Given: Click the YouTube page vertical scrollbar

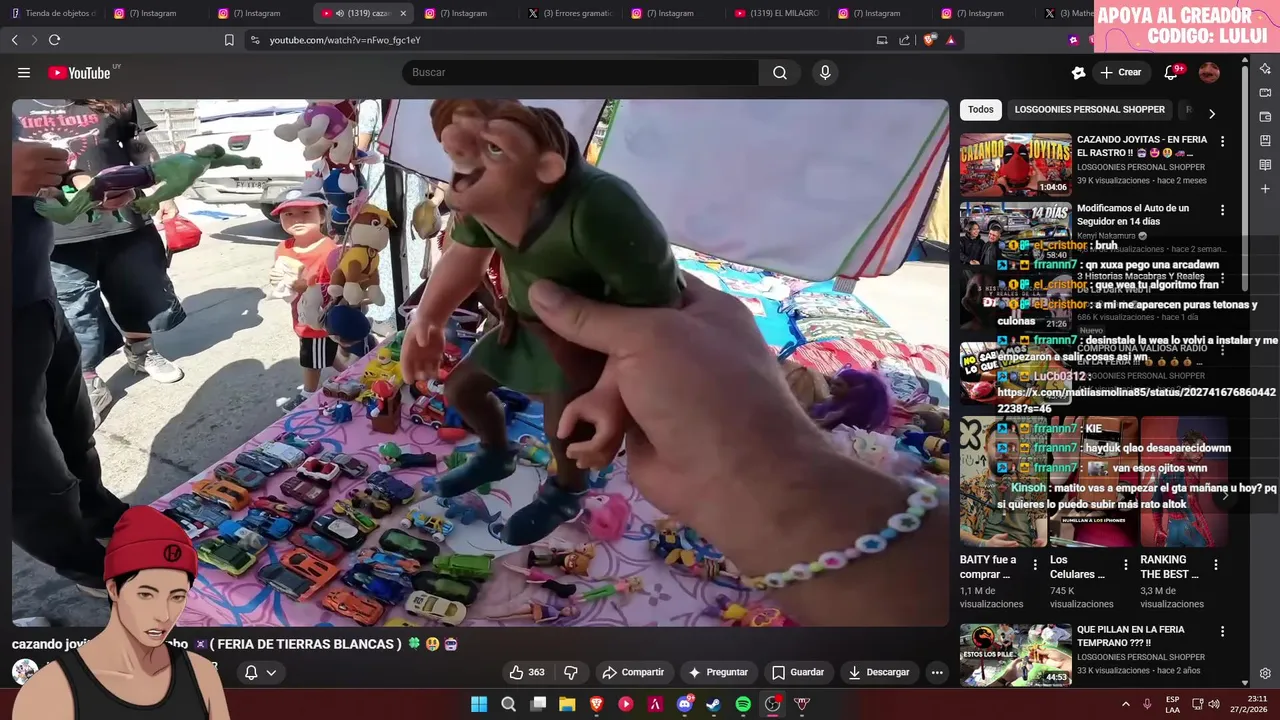Looking at the screenshot, I should coord(1245,180).
